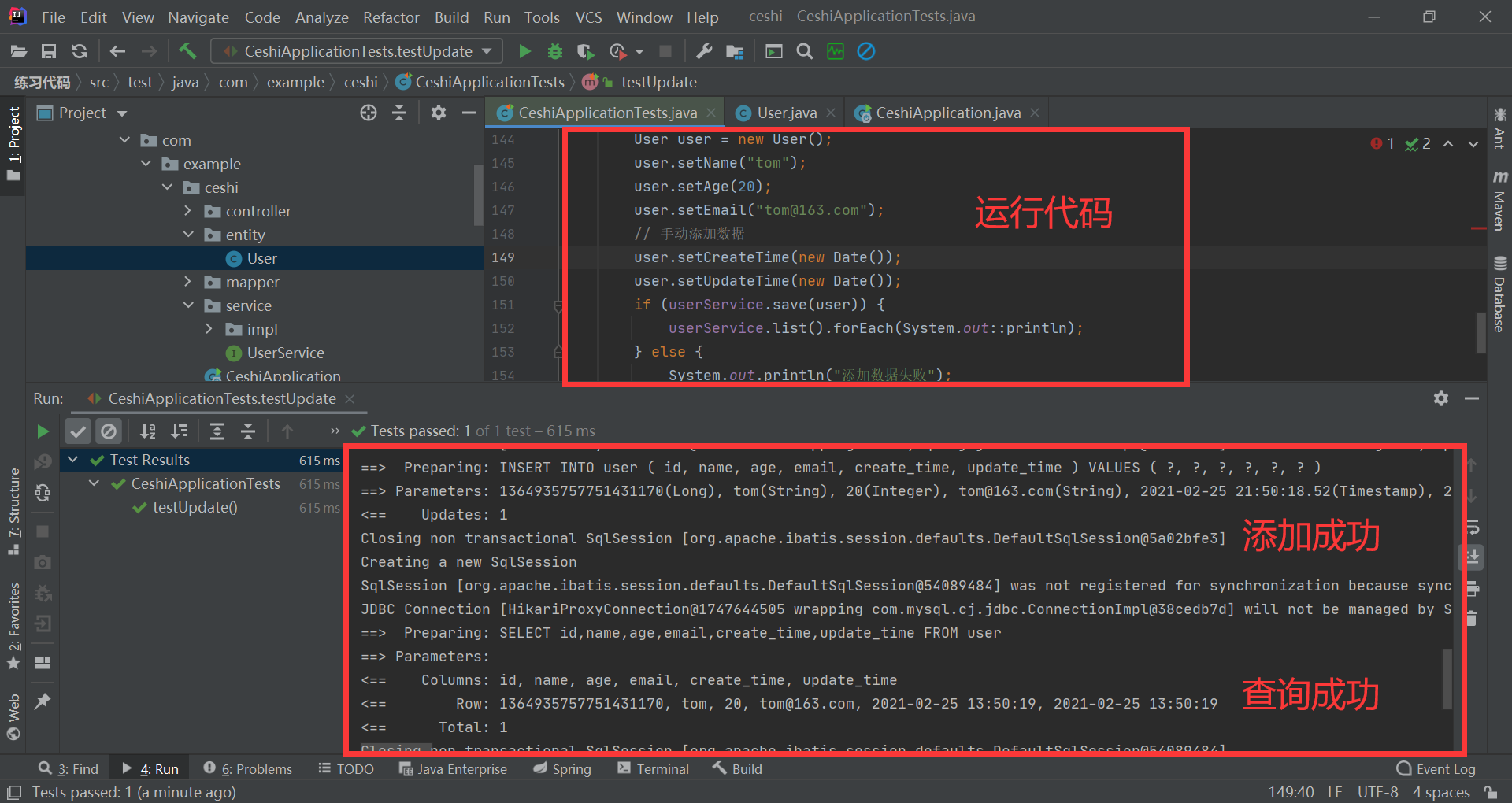Toggle scroll to end of console
The image size is (1512, 803).
pyautogui.click(x=1473, y=557)
